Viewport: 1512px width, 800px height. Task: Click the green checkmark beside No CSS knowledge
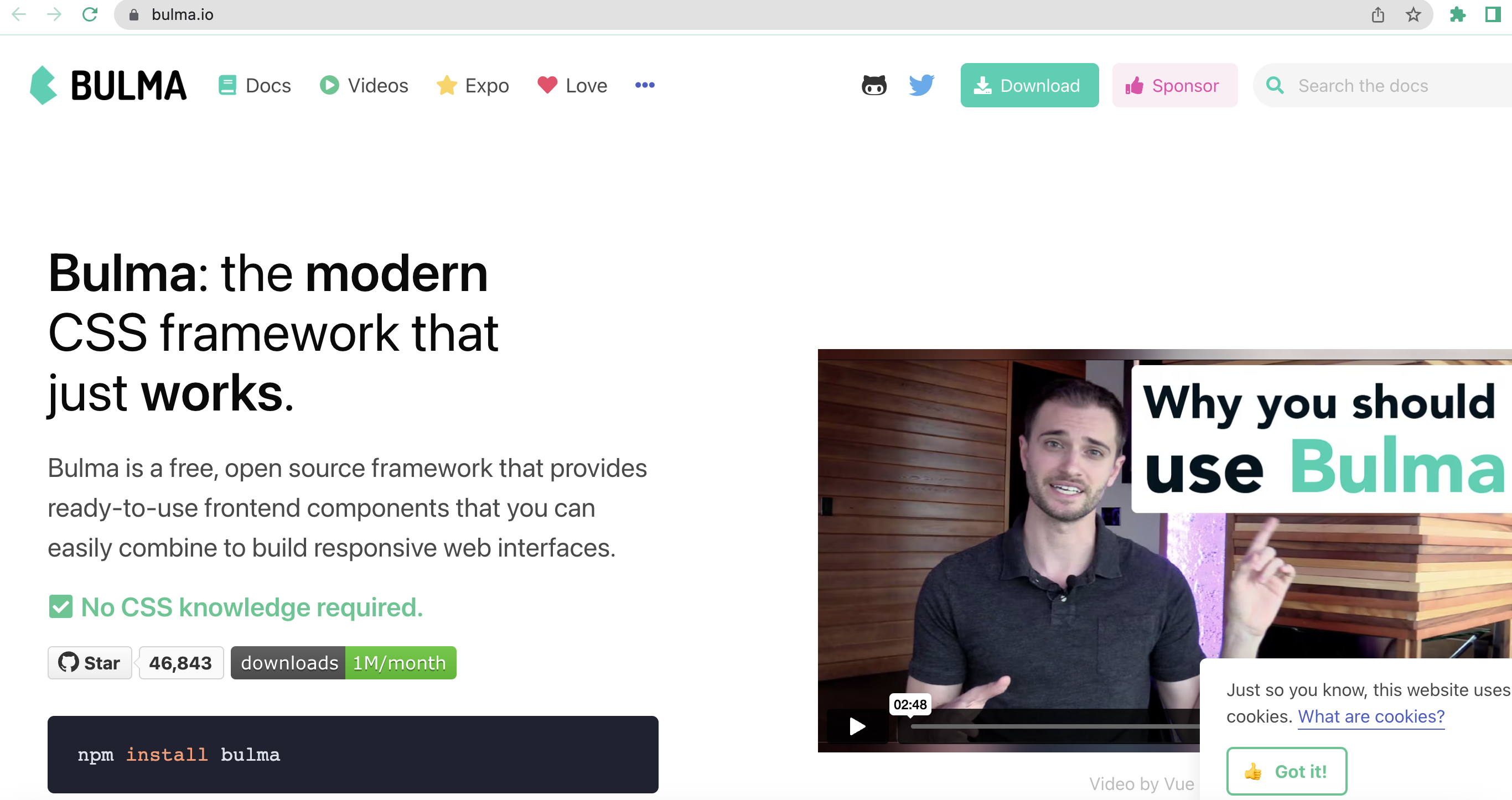point(60,607)
